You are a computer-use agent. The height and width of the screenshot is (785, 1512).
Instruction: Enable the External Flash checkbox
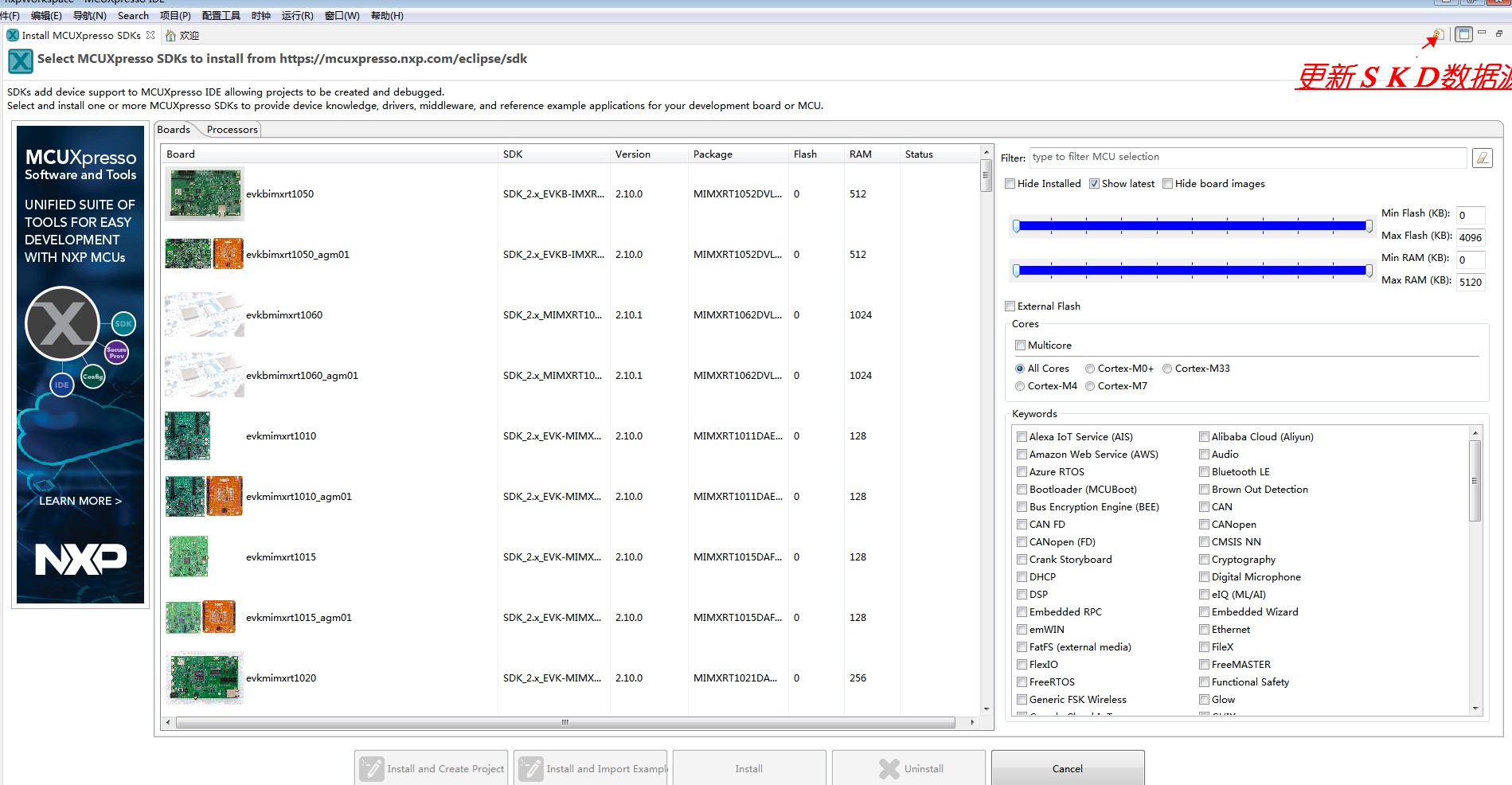click(1010, 307)
